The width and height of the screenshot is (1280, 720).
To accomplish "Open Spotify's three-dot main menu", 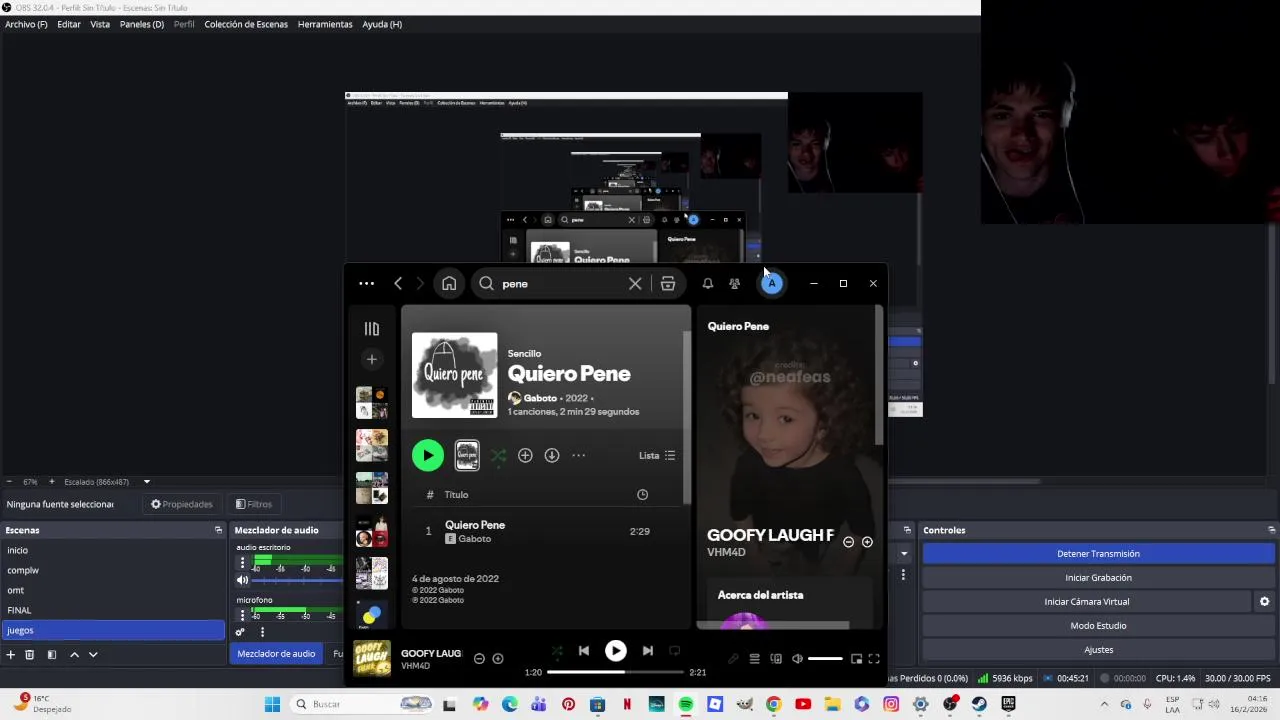I will click(367, 284).
